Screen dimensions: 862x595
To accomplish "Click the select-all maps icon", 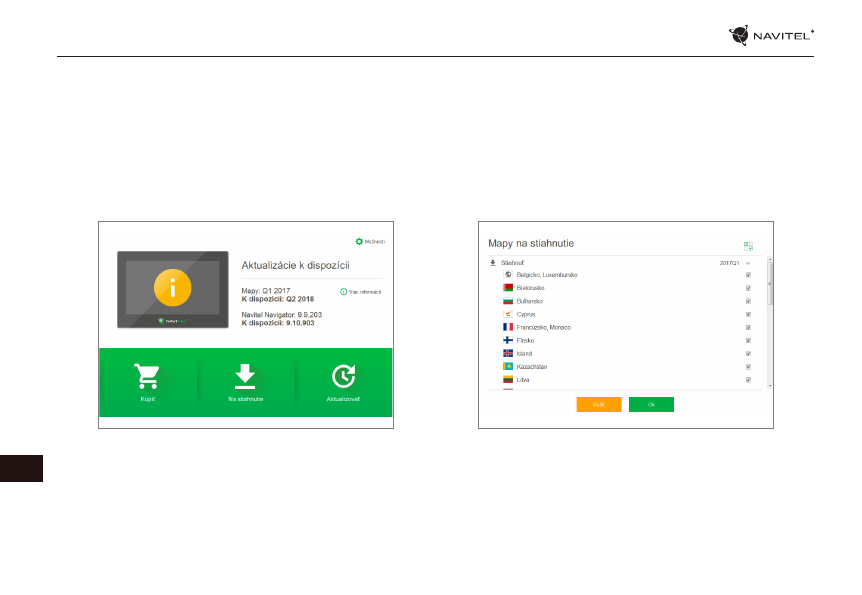I will pos(748,245).
